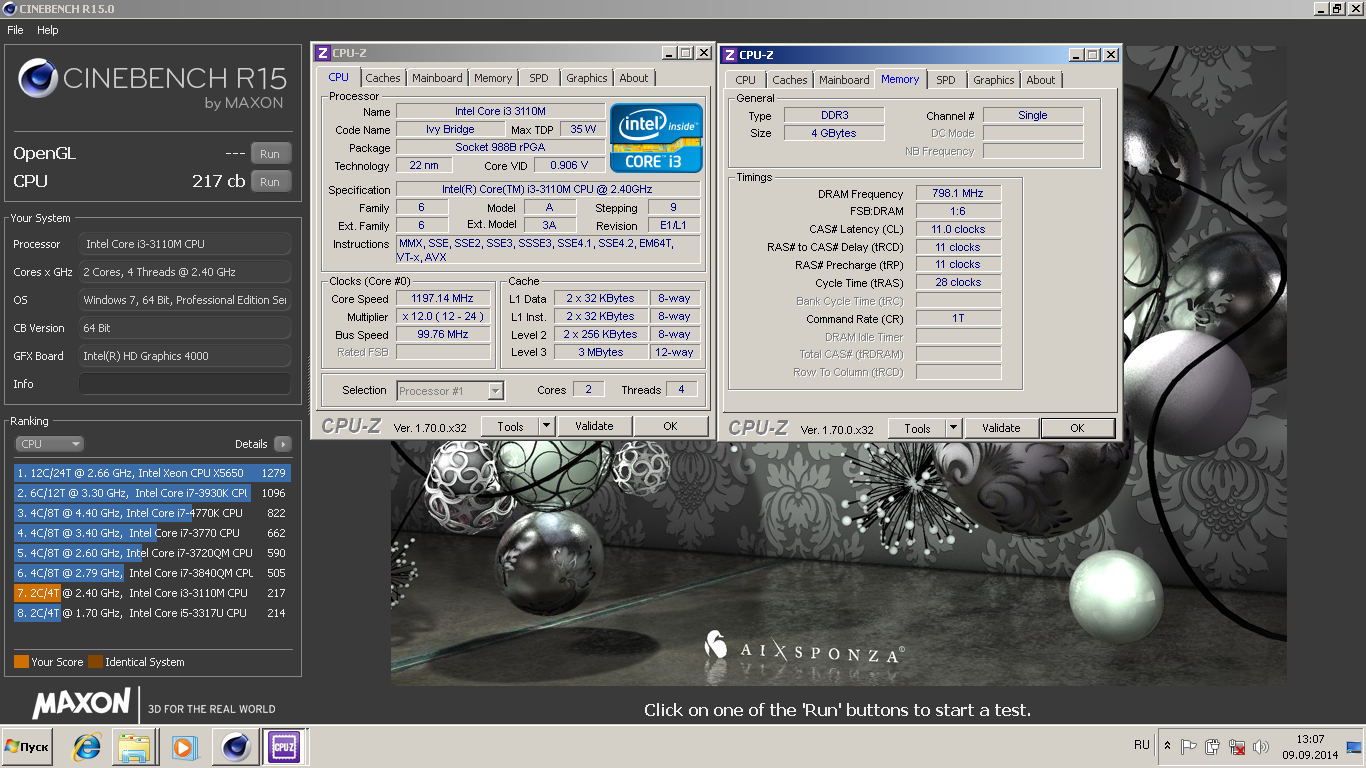Run the OpenGL benchmark
Viewport: 1366px width, 768px height.
[270, 154]
